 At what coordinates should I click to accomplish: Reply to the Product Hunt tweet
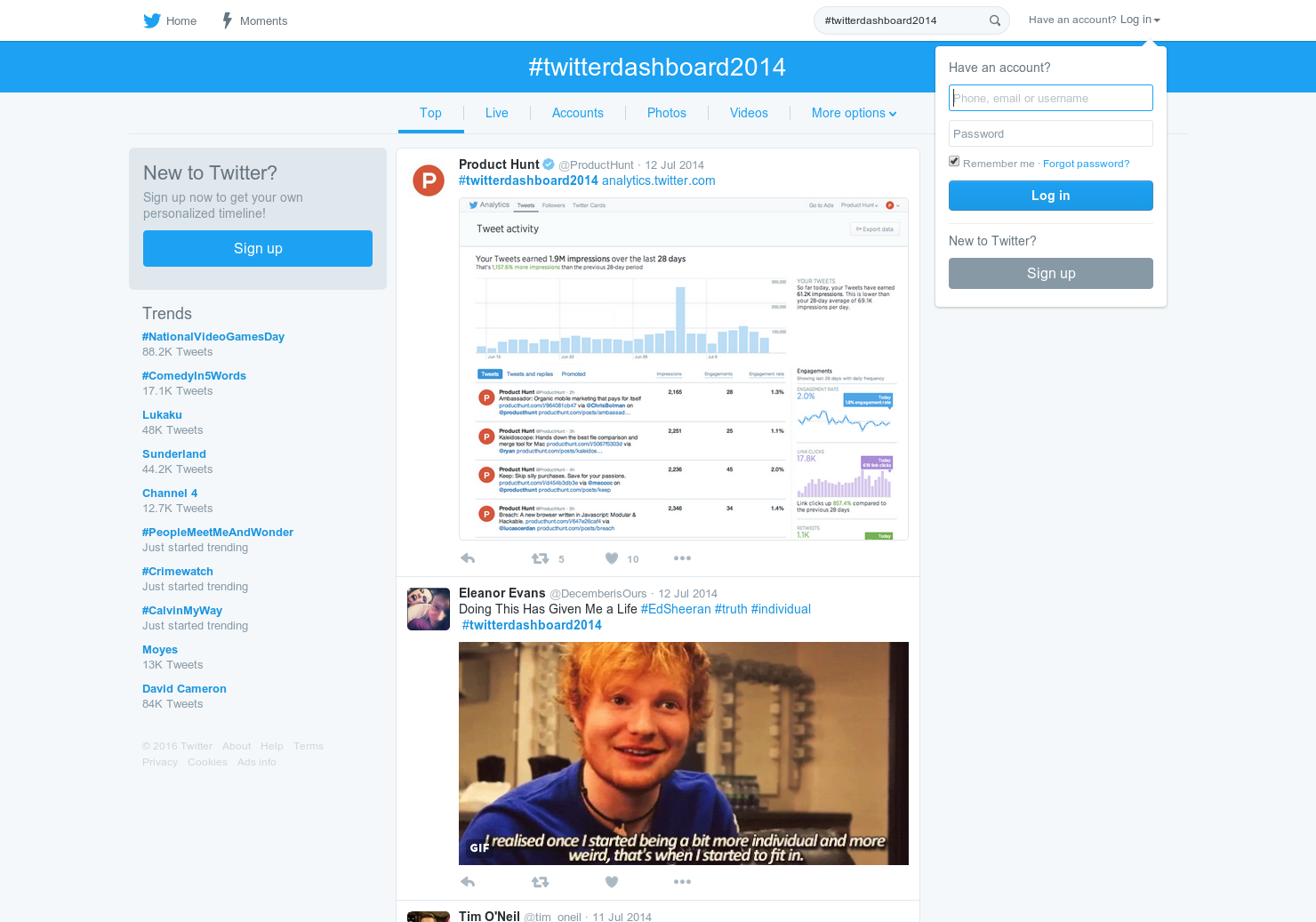click(x=468, y=557)
